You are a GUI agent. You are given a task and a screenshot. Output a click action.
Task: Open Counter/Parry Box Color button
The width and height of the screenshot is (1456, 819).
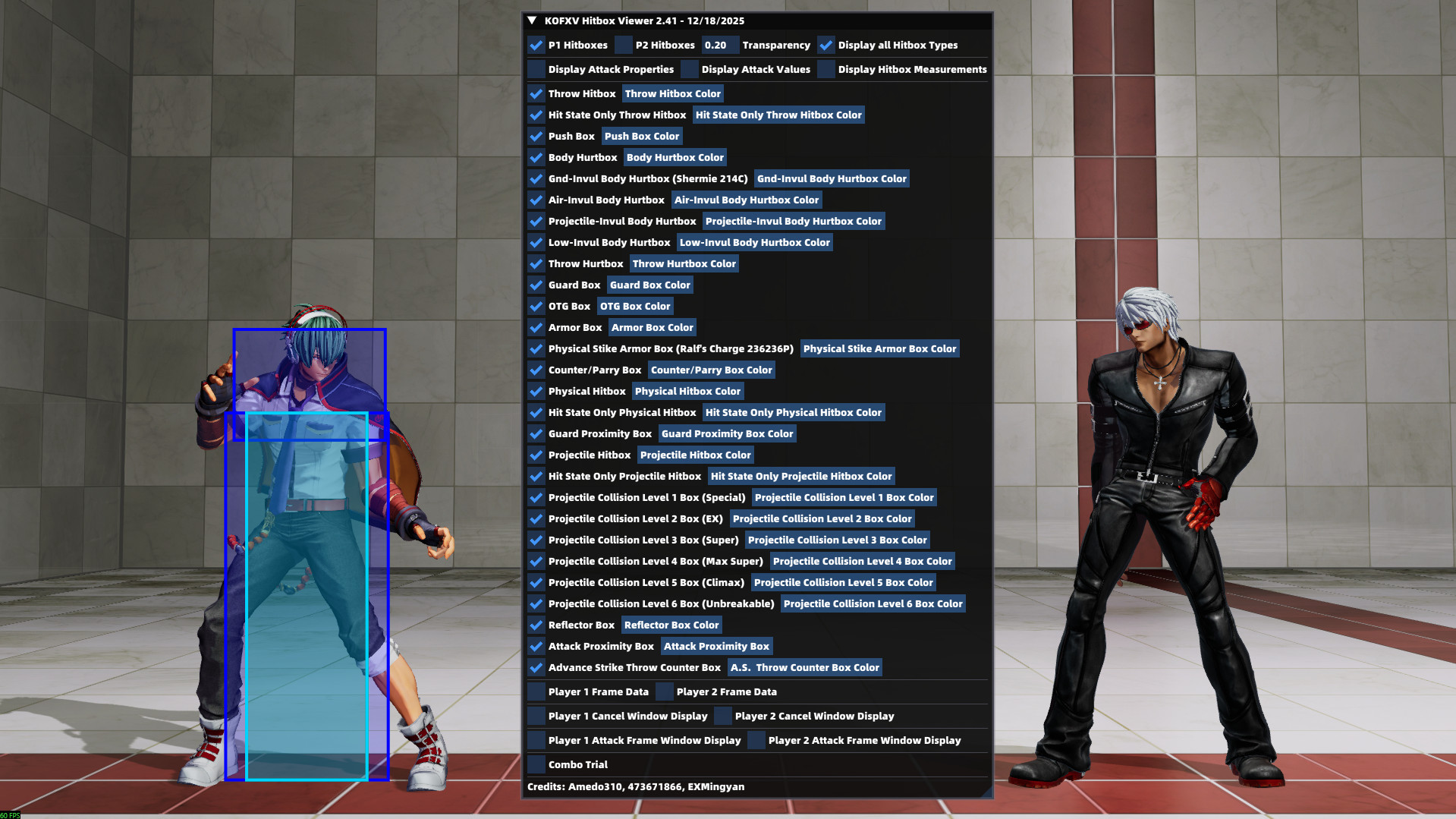712,370
